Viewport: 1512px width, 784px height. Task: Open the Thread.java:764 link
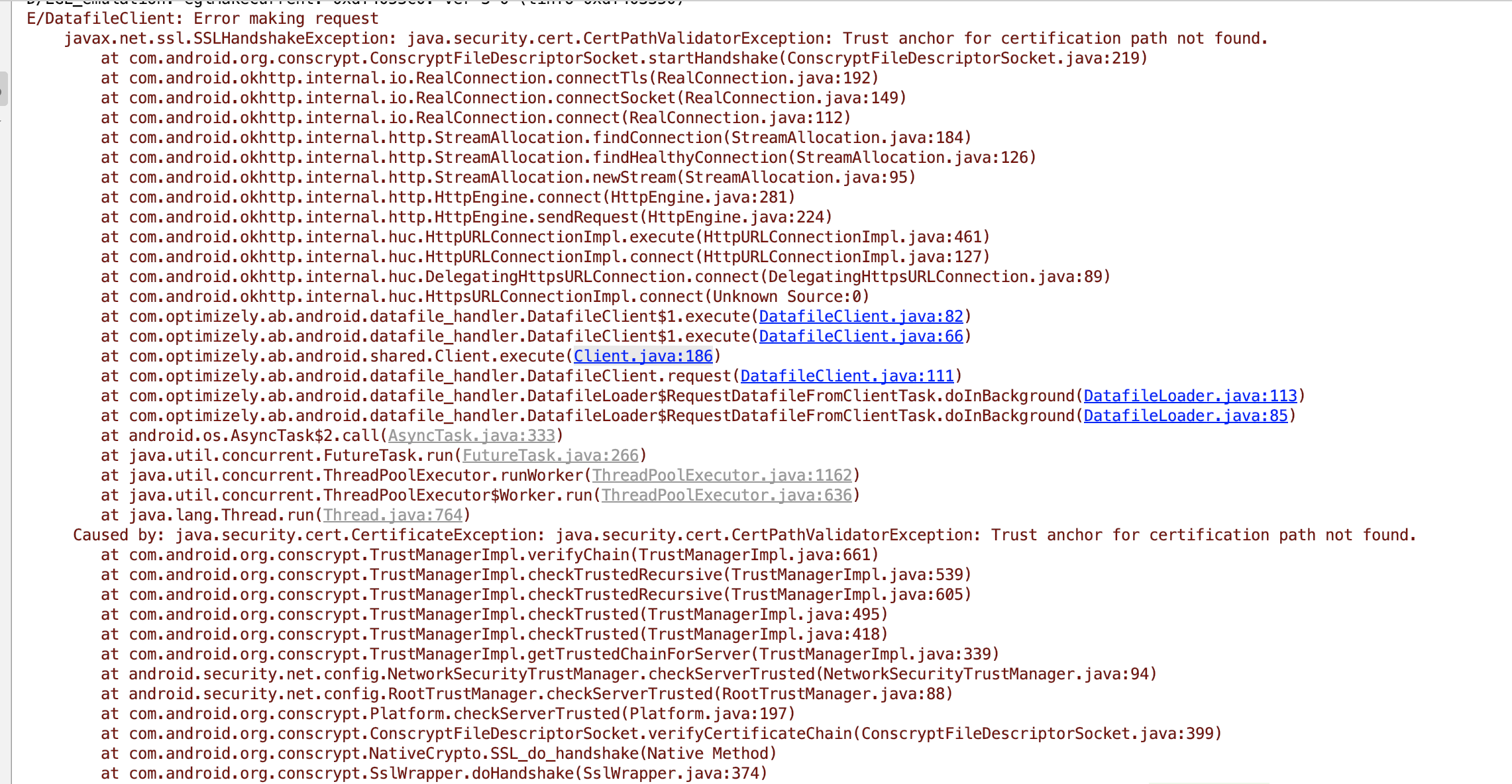click(392, 515)
